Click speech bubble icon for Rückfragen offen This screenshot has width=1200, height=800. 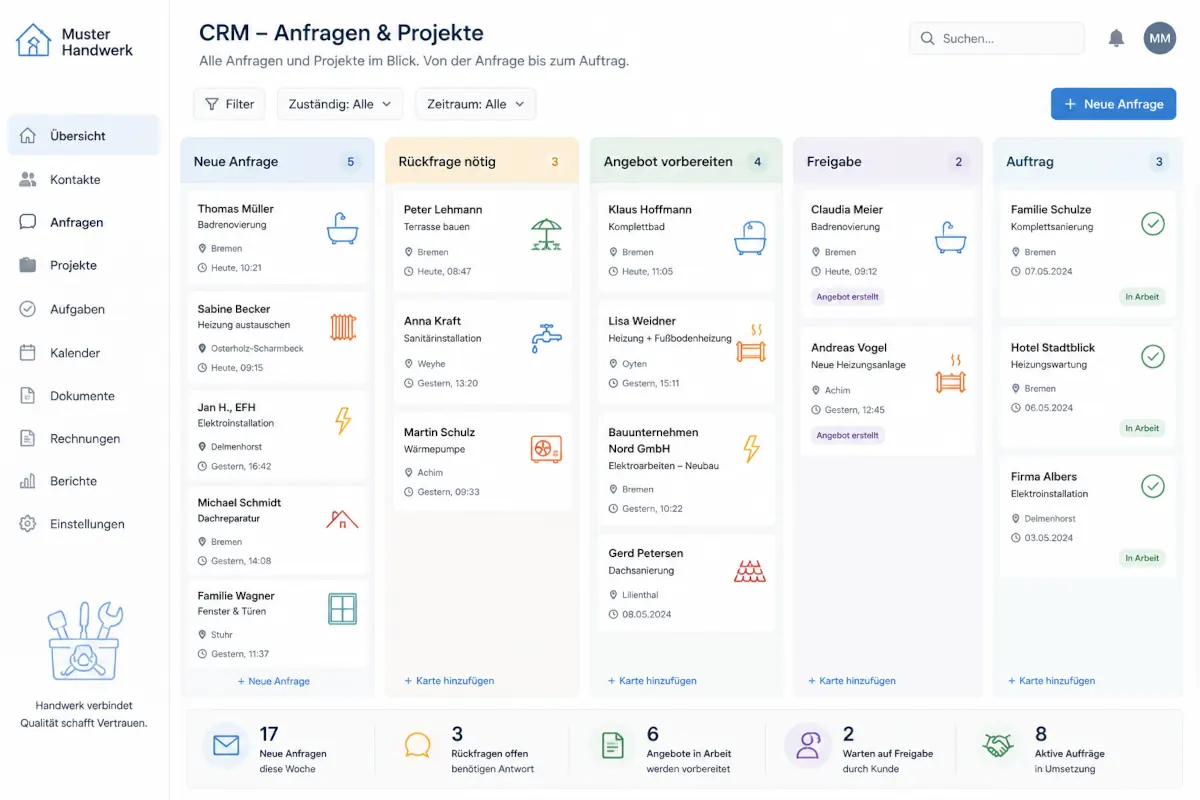[x=418, y=745]
